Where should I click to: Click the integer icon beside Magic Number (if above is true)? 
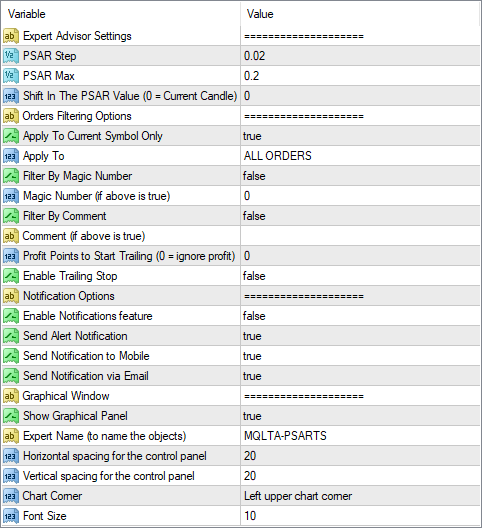click(11, 196)
